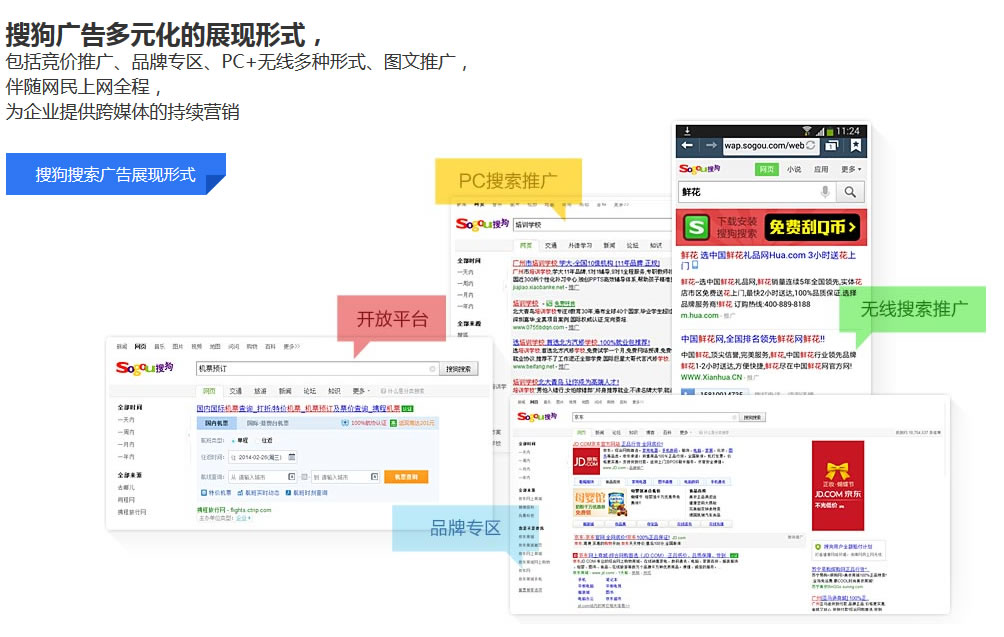The width and height of the screenshot is (1004, 637).
Task: Tap the bookmark icon in mobile browser
Action: click(856, 146)
